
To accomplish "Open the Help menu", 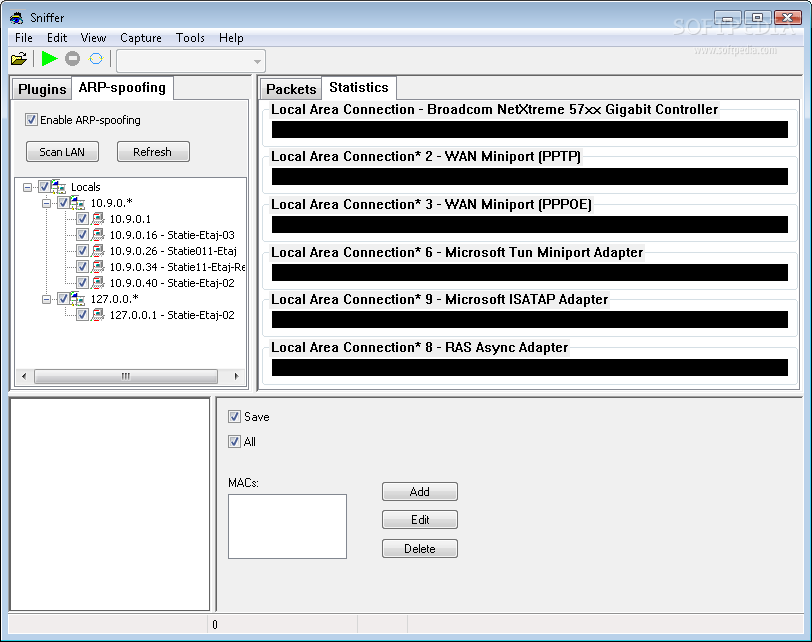I will coord(231,38).
